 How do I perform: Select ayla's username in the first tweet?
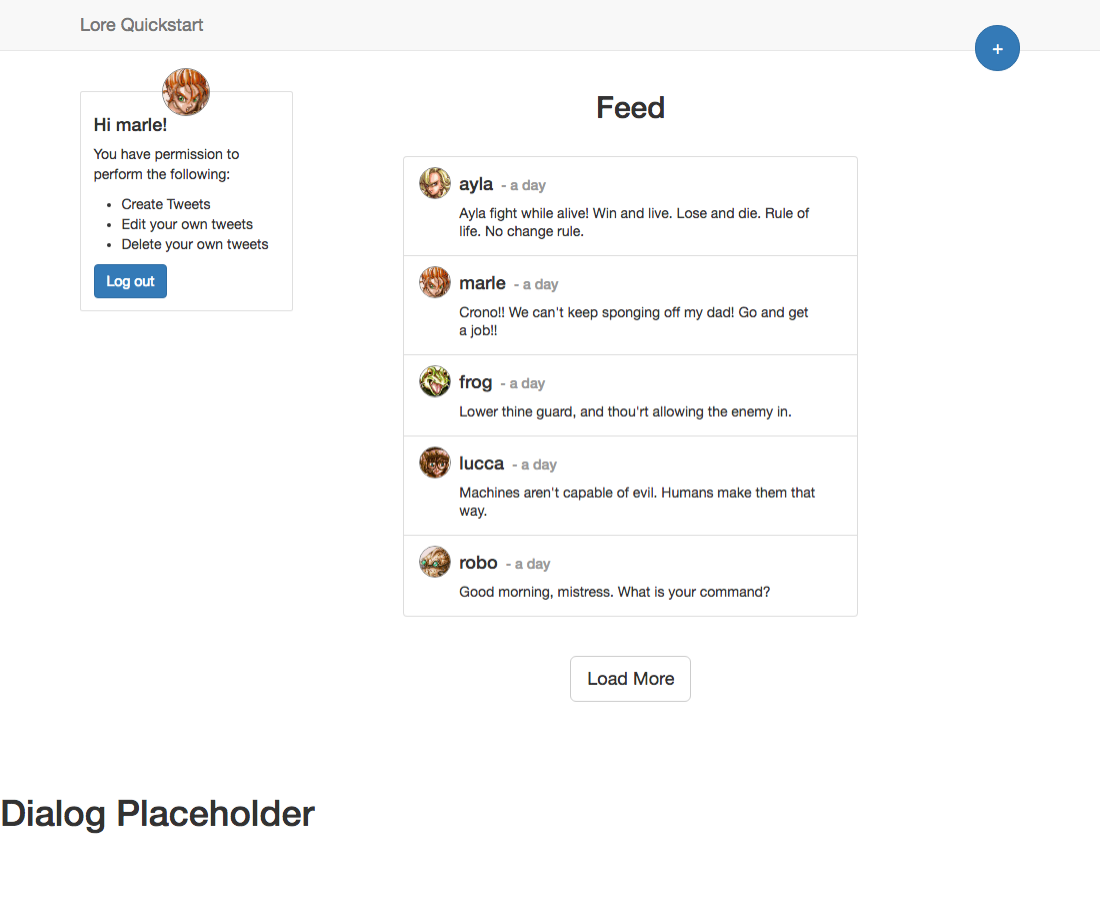point(476,185)
